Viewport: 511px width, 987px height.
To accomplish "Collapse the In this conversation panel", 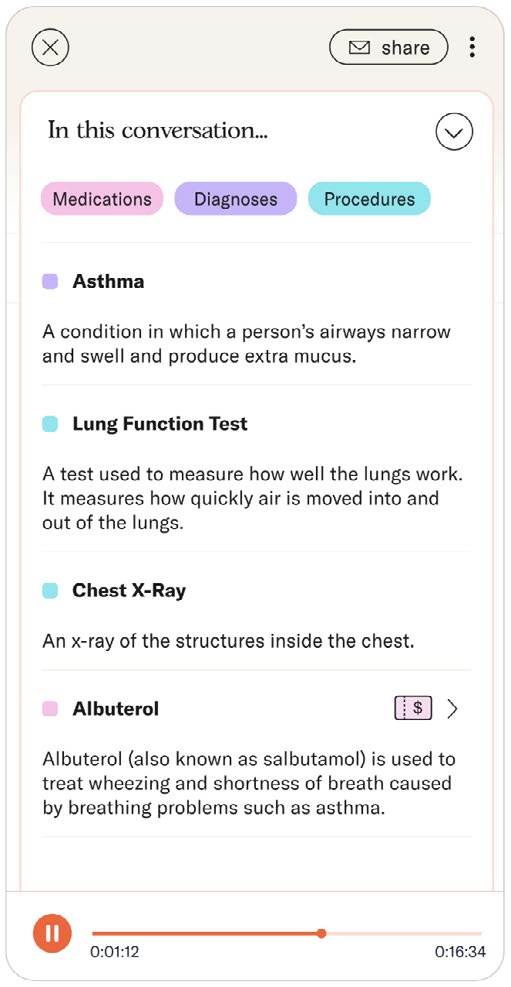I will pyautogui.click(x=454, y=132).
